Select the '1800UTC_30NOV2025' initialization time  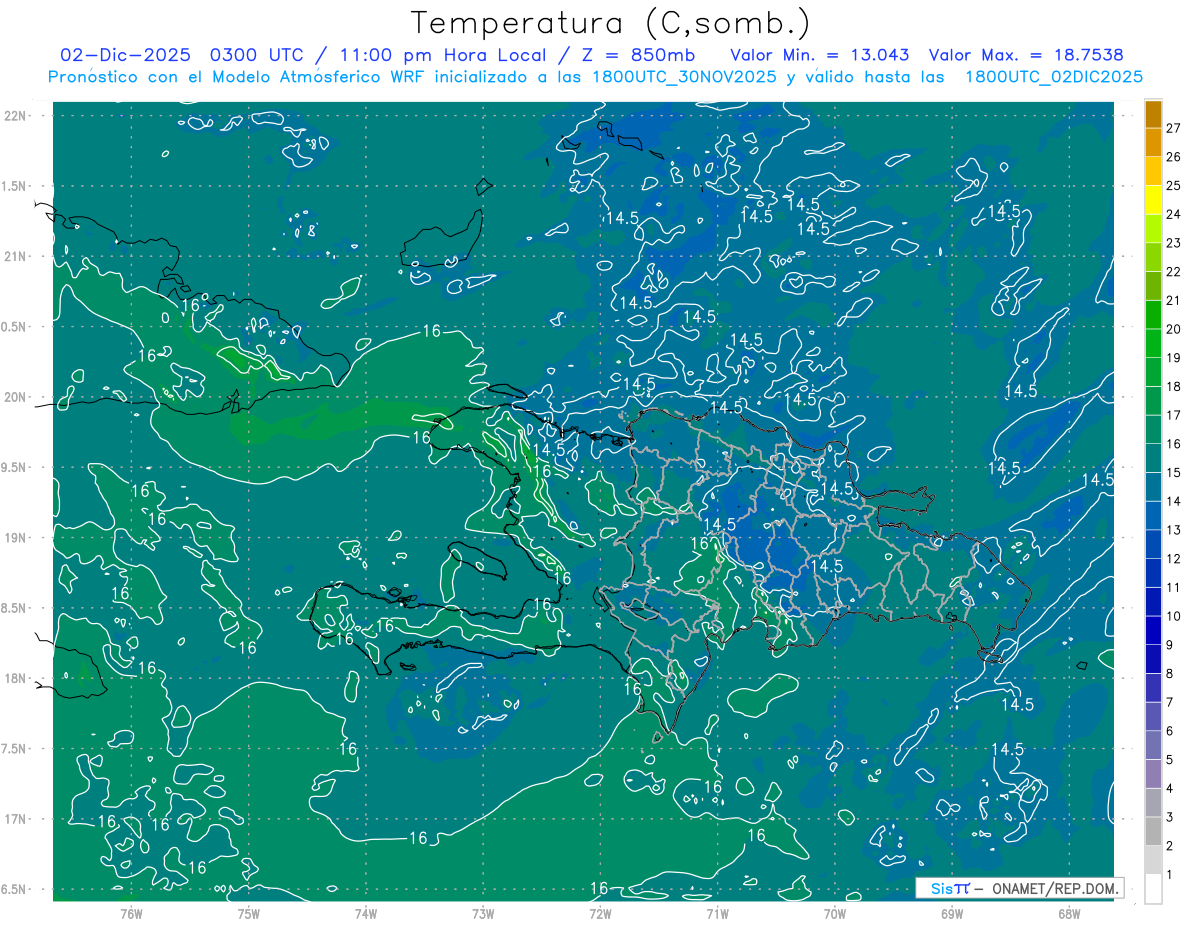click(x=685, y=77)
